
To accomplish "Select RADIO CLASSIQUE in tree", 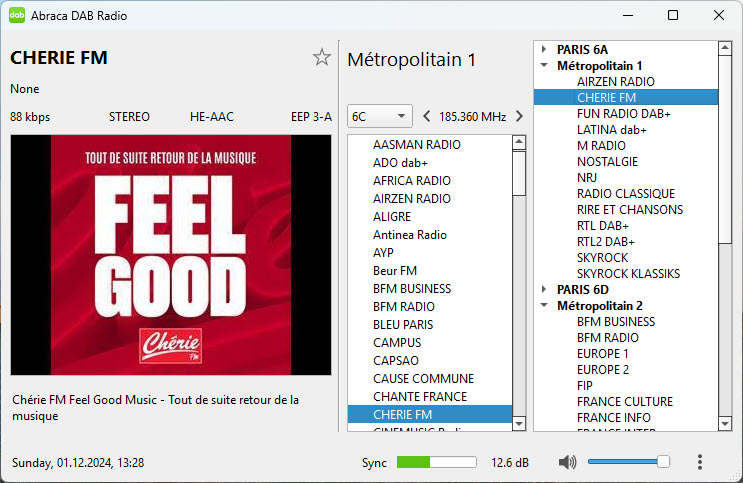I will point(626,194).
